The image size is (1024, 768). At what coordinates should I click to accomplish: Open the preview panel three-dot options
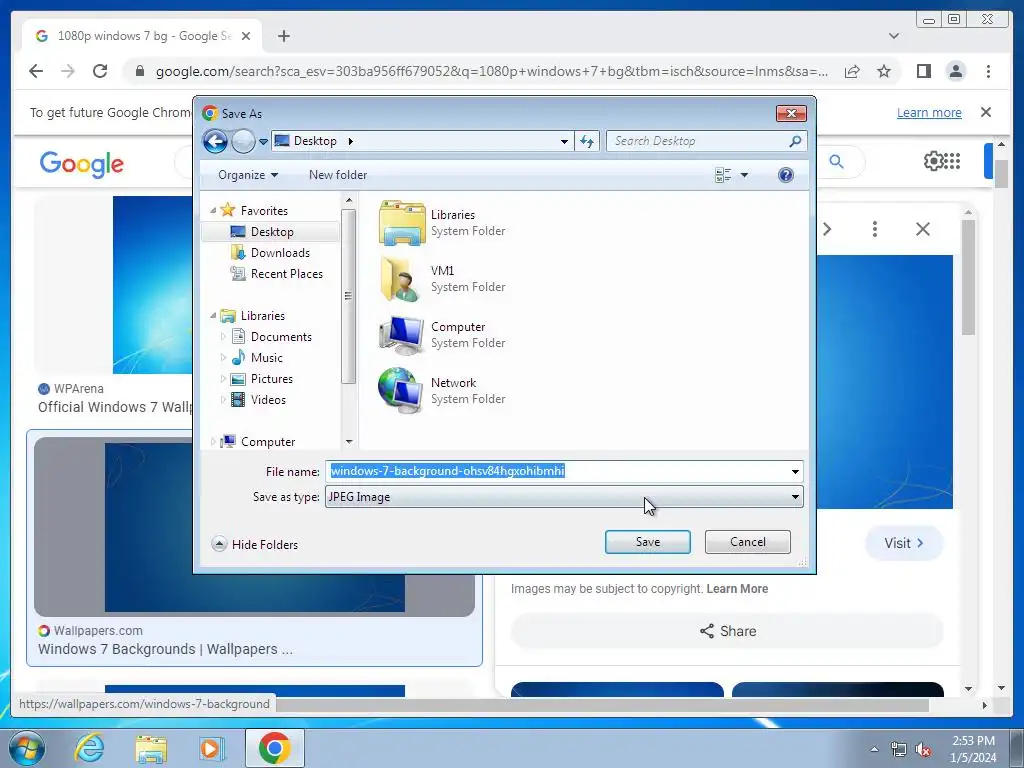(874, 229)
